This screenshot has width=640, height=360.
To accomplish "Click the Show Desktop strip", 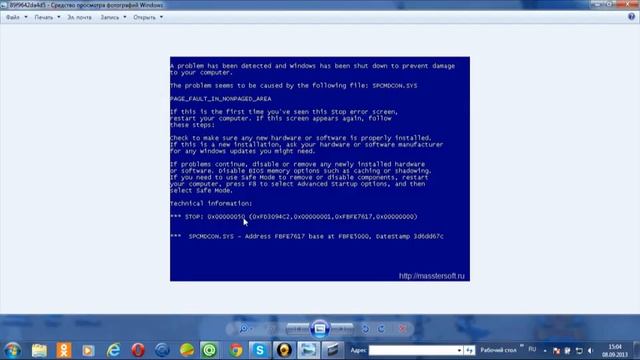I will (x=637, y=351).
